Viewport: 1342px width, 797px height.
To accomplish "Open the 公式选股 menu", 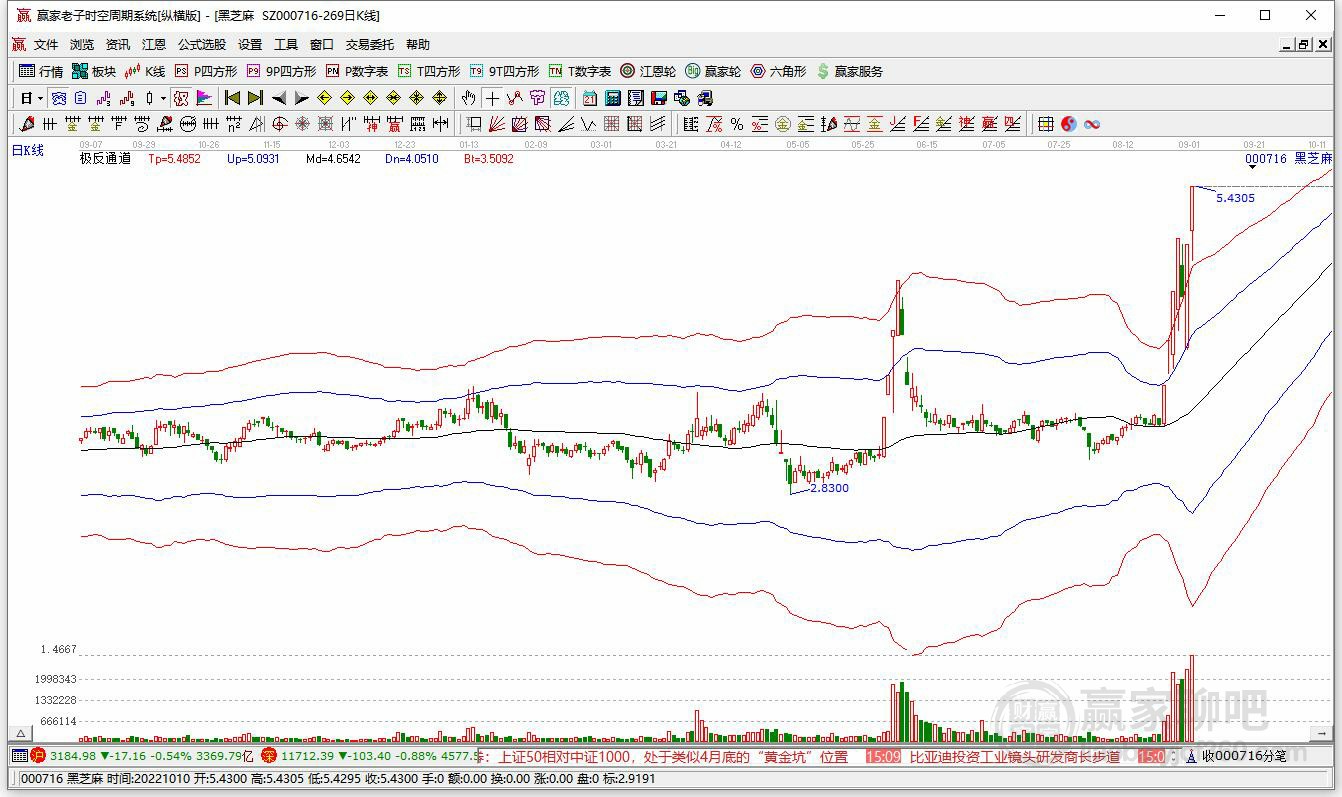I will click(x=202, y=44).
